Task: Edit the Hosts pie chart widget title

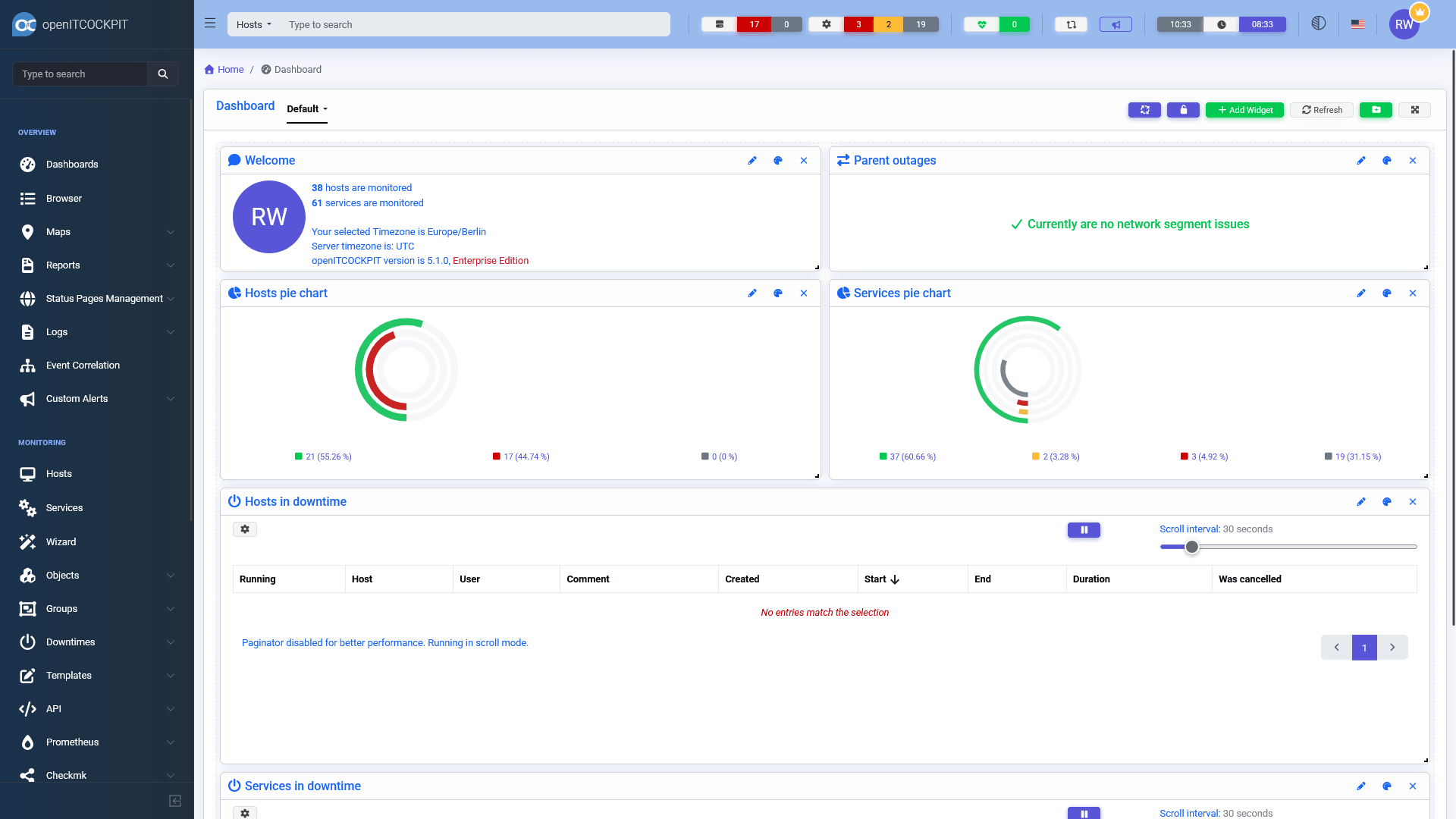Action: coord(752,293)
